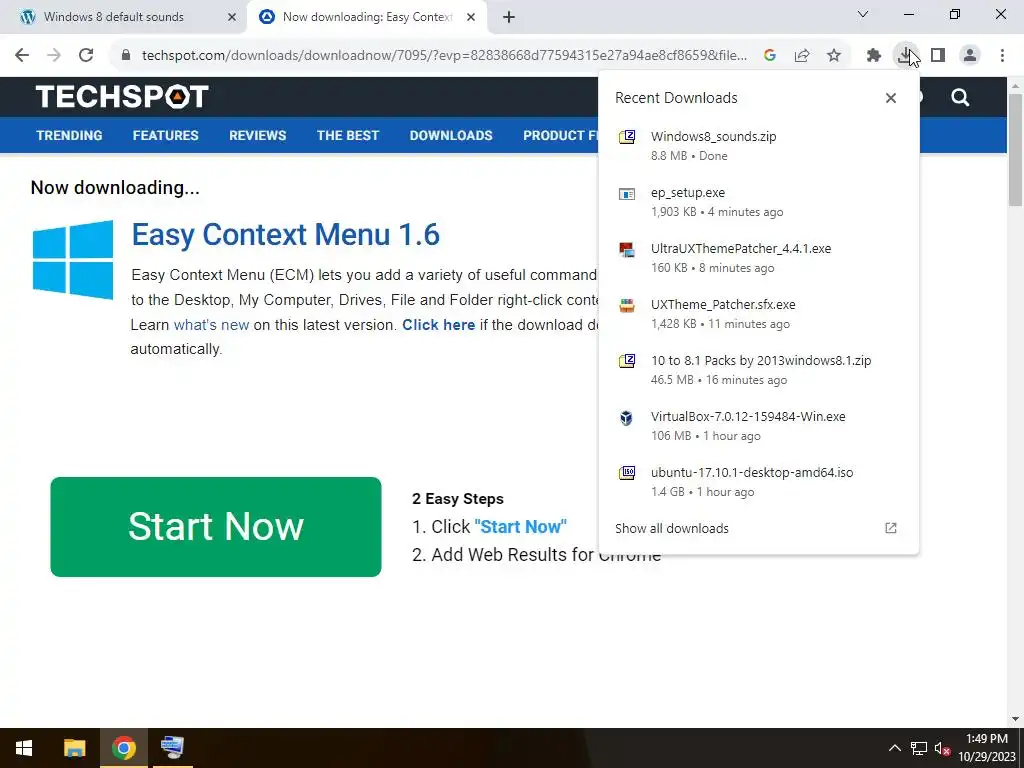
Task: Open Chrome profile avatar
Action: coord(970,56)
